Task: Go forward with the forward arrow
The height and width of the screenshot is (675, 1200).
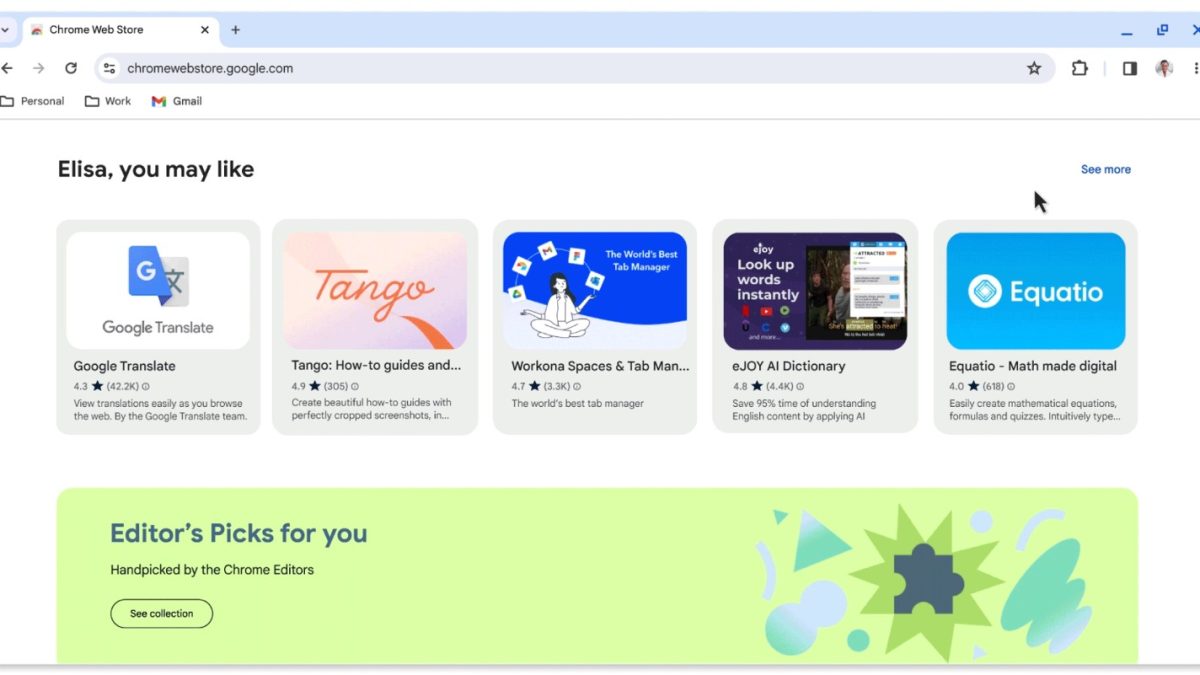Action: click(38, 68)
